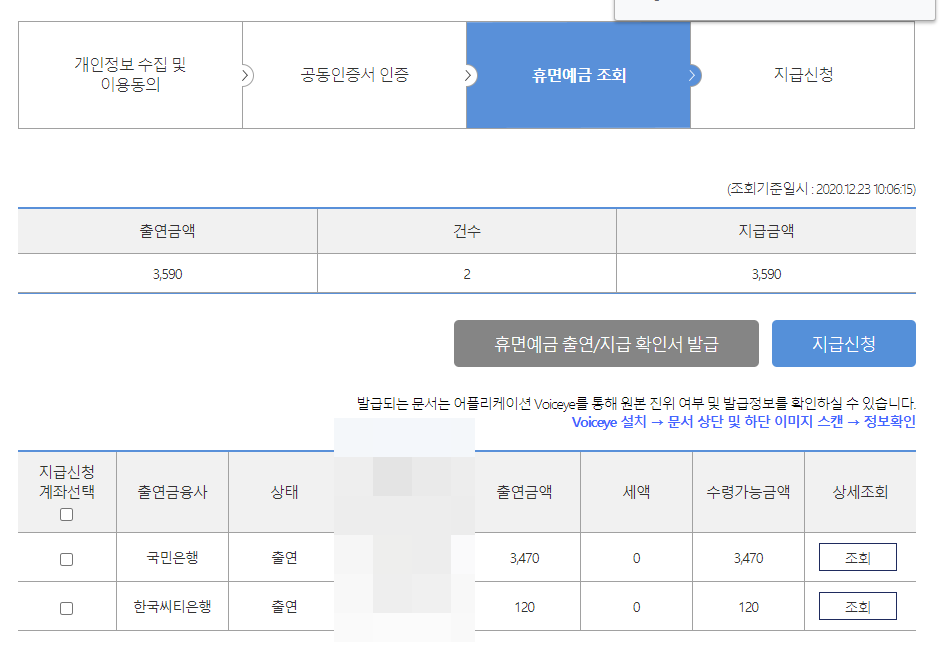The width and height of the screenshot is (942, 645).
Task: Click 조회 button for 국민은행 row
Action: pyautogui.click(x=858, y=557)
